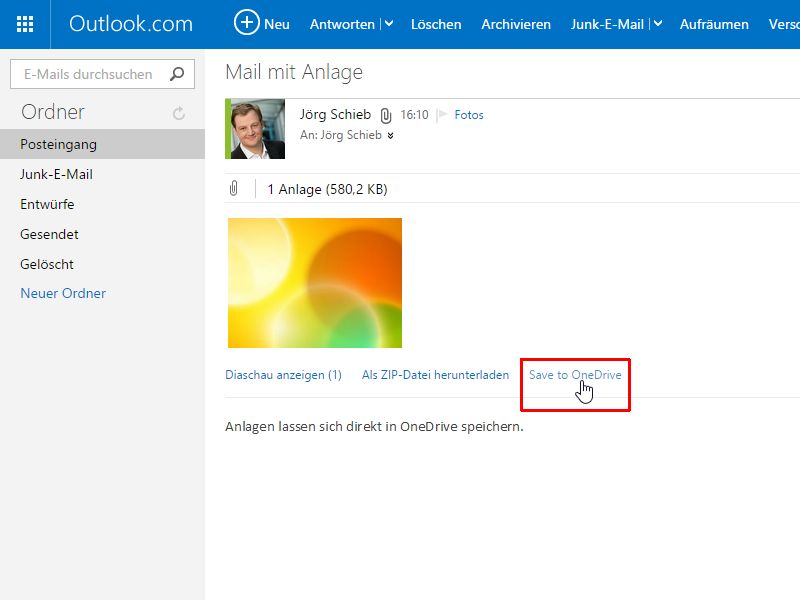Click Diaschau anzeigen (1) link
Image resolution: width=800 pixels, height=600 pixels.
283,375
